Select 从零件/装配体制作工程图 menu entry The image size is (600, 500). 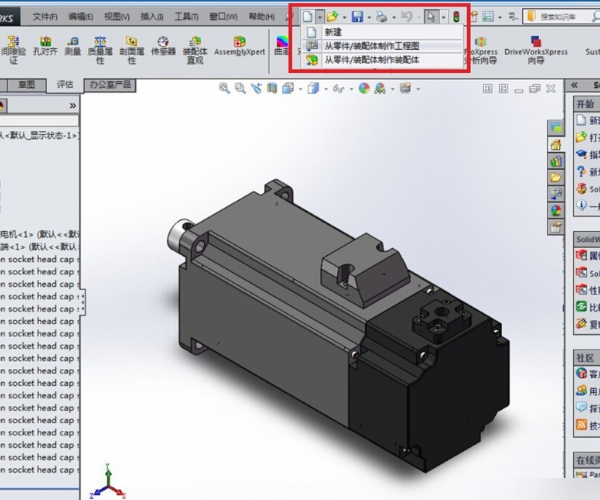(371, 46)
